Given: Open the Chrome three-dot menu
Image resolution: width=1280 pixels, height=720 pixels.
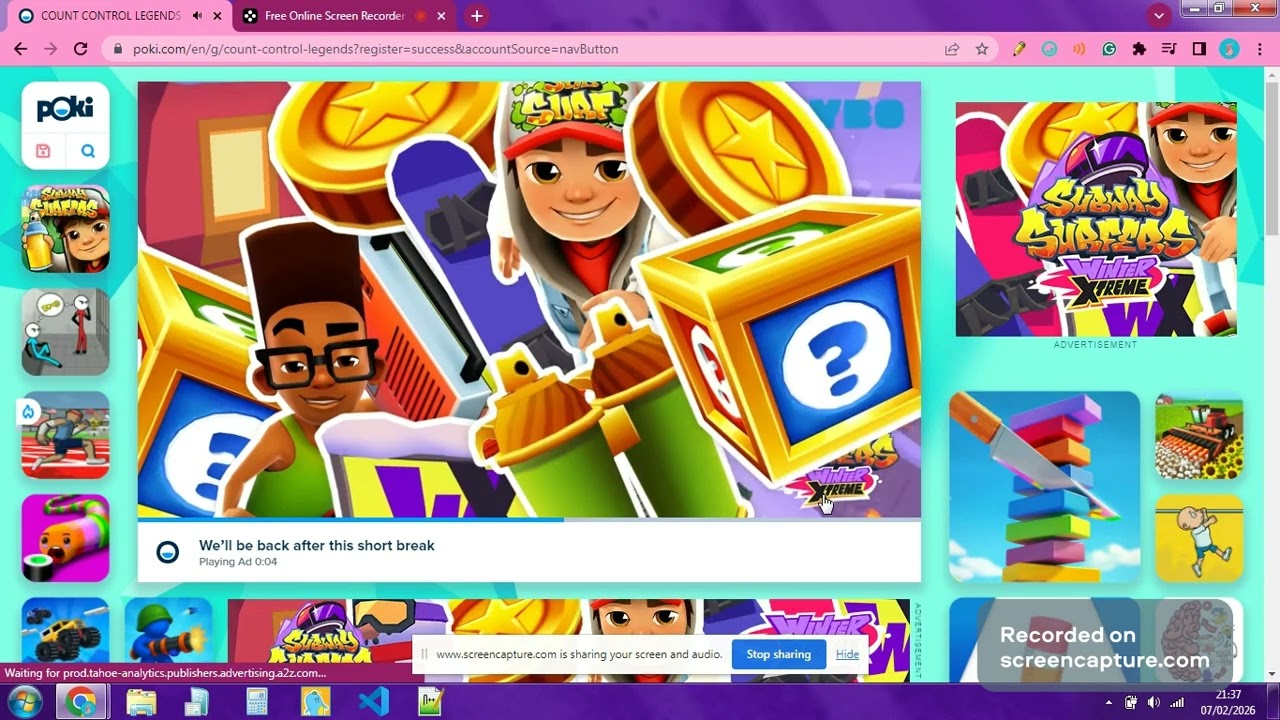Looking at the screenshot, I should (1258, 48).
